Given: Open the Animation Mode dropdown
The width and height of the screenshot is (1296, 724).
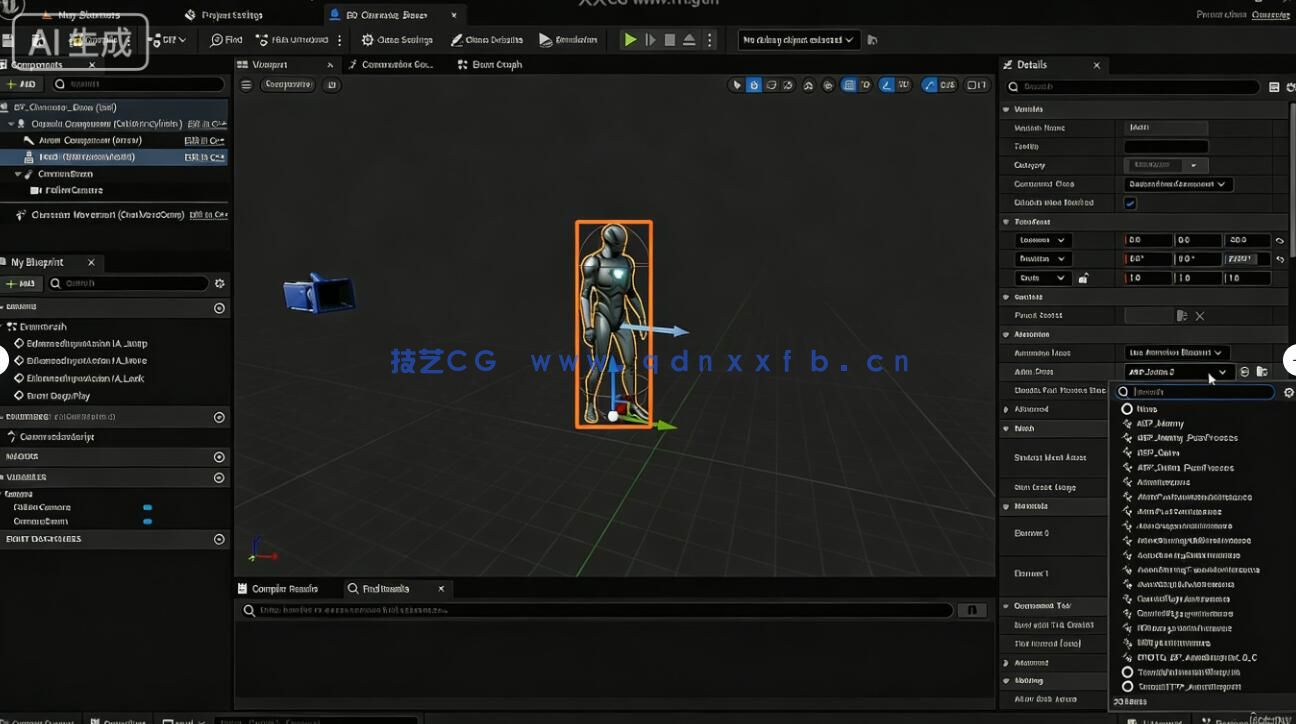Looking at the screenshot, I should (1177, 353).
